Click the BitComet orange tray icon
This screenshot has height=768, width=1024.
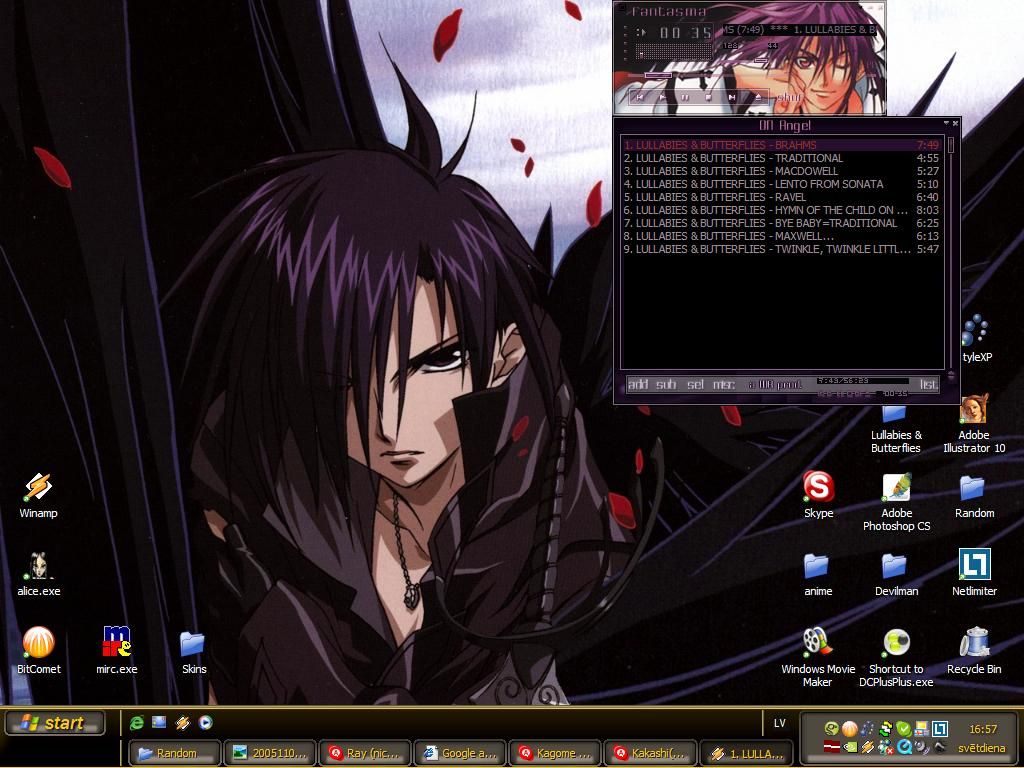pyautogui.click(x=849, y=728)
